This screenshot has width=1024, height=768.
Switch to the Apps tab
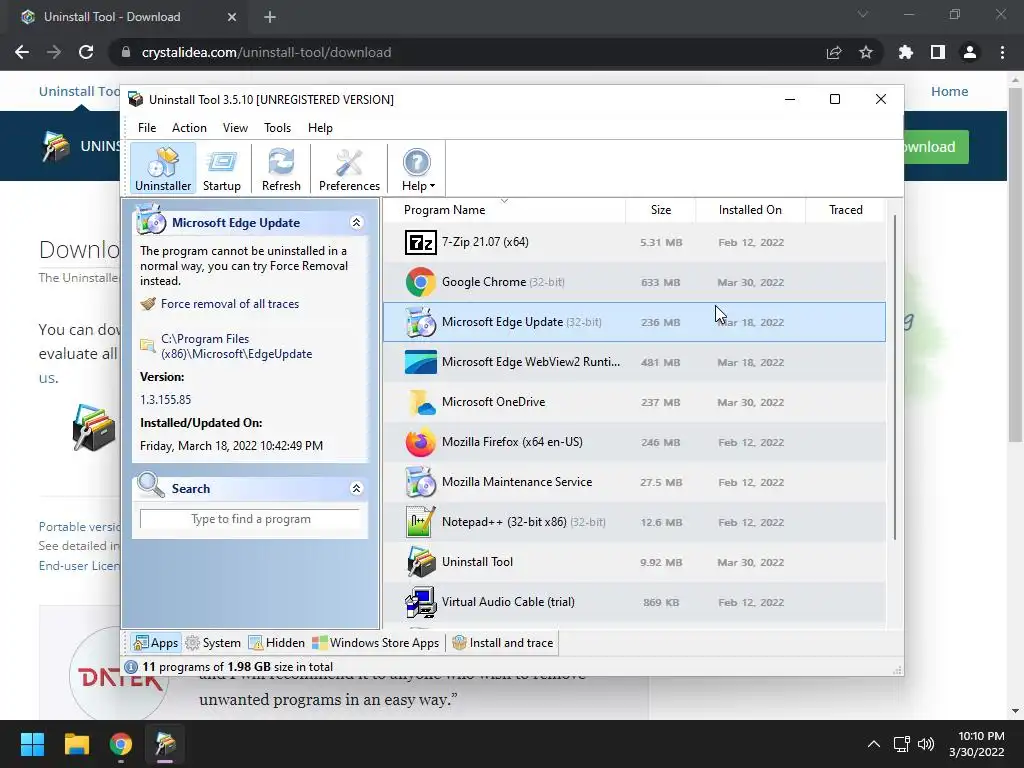155,643
